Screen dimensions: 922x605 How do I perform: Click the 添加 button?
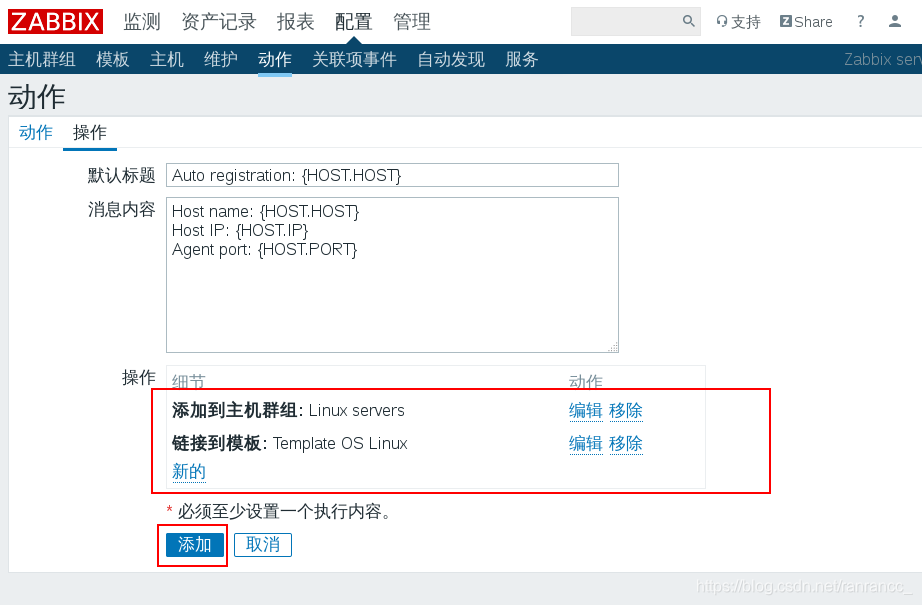click(x=195, y=544)
